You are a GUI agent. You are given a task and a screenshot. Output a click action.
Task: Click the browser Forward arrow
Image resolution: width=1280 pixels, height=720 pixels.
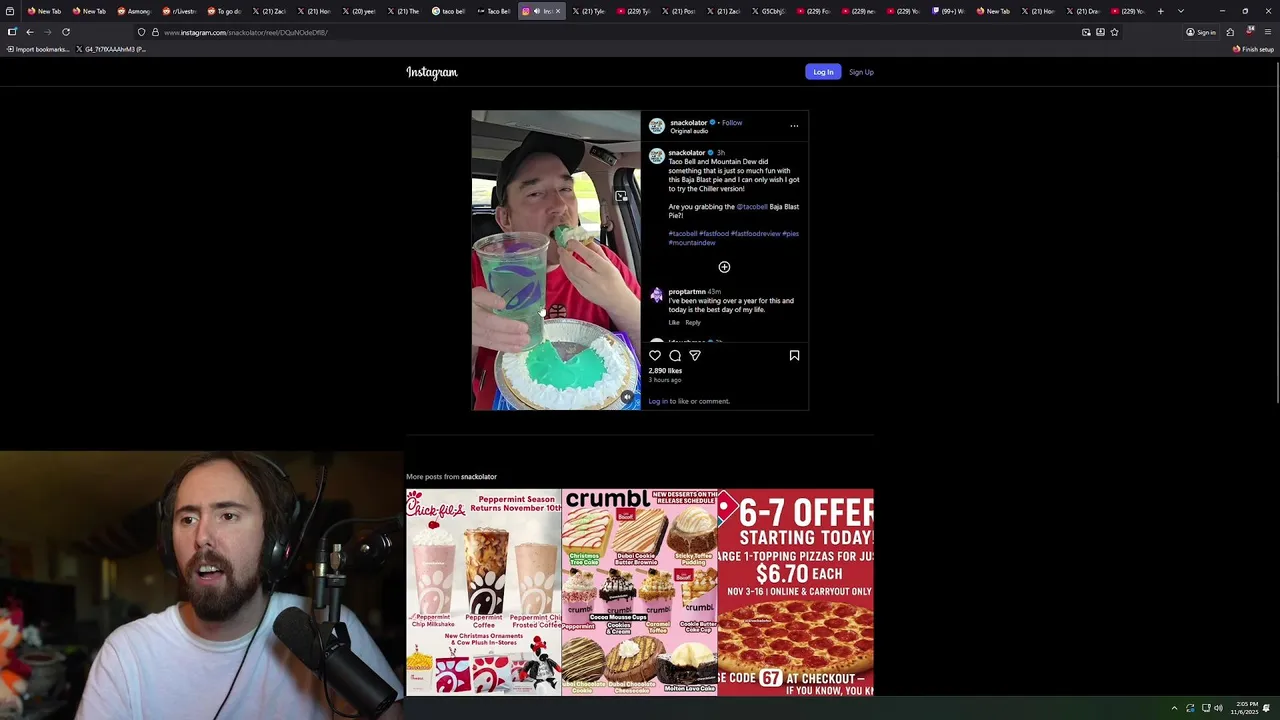click(x=47, y=32)
